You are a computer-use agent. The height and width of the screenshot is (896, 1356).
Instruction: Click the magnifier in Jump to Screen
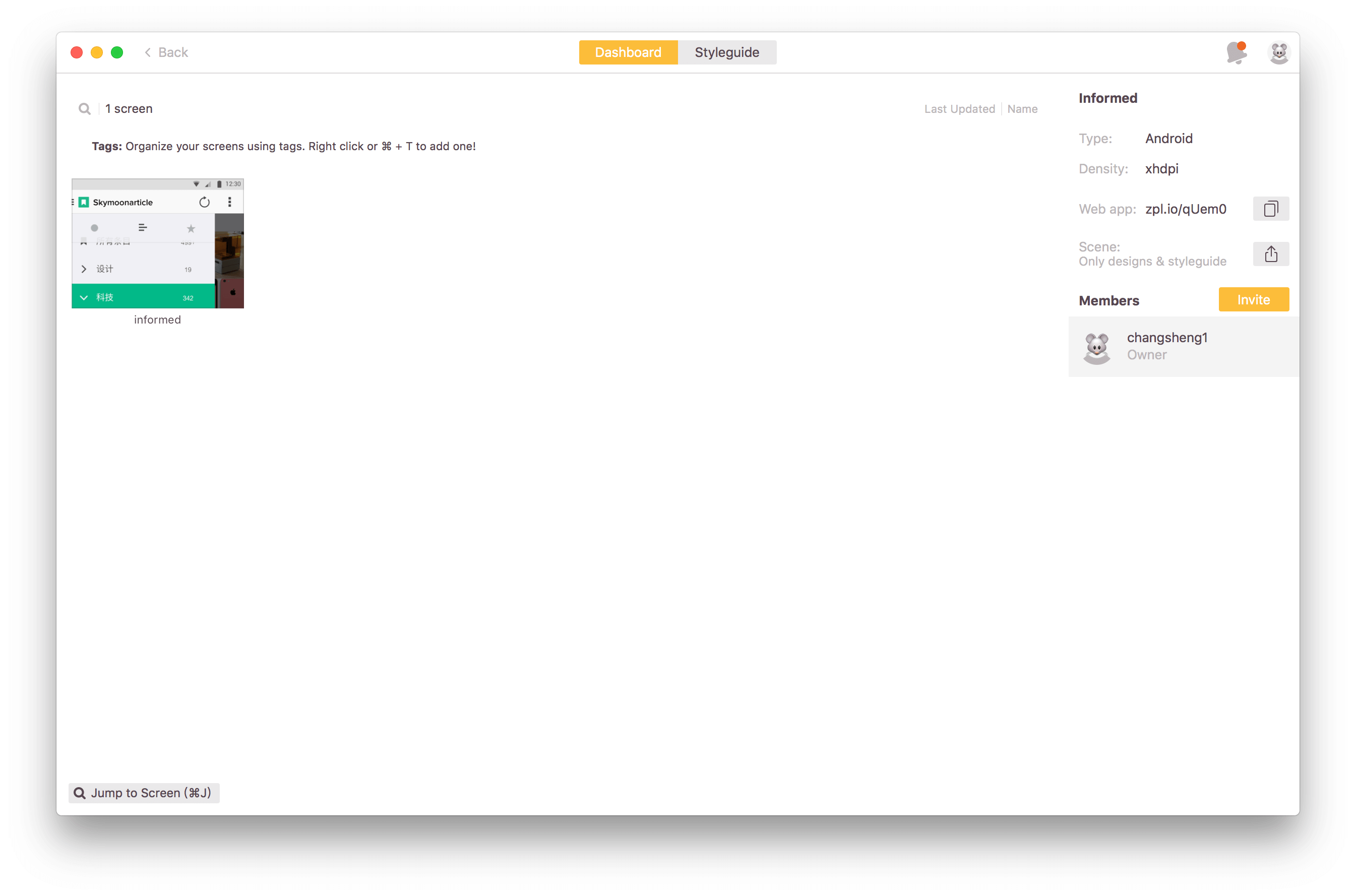(80, 793)
